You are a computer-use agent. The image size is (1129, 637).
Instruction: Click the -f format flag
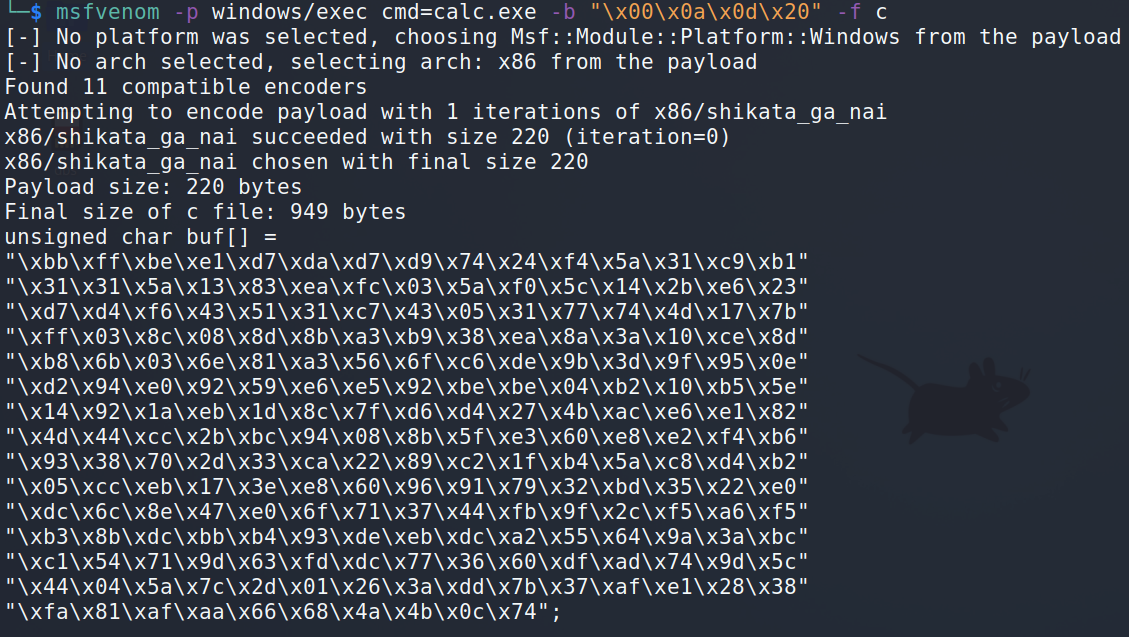[x=849, y=12]
